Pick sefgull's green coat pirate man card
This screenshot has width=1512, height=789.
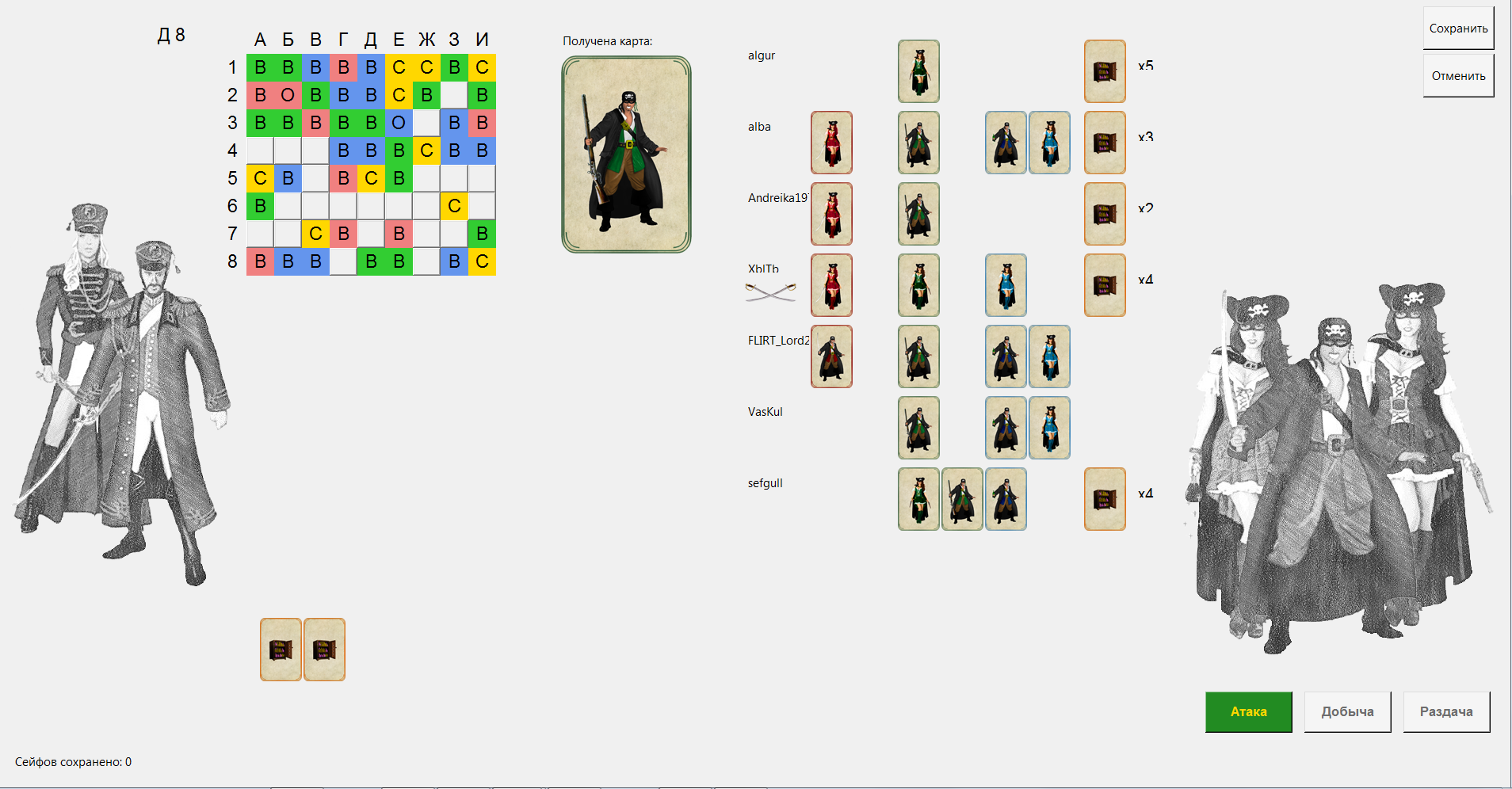coord(962,499)
